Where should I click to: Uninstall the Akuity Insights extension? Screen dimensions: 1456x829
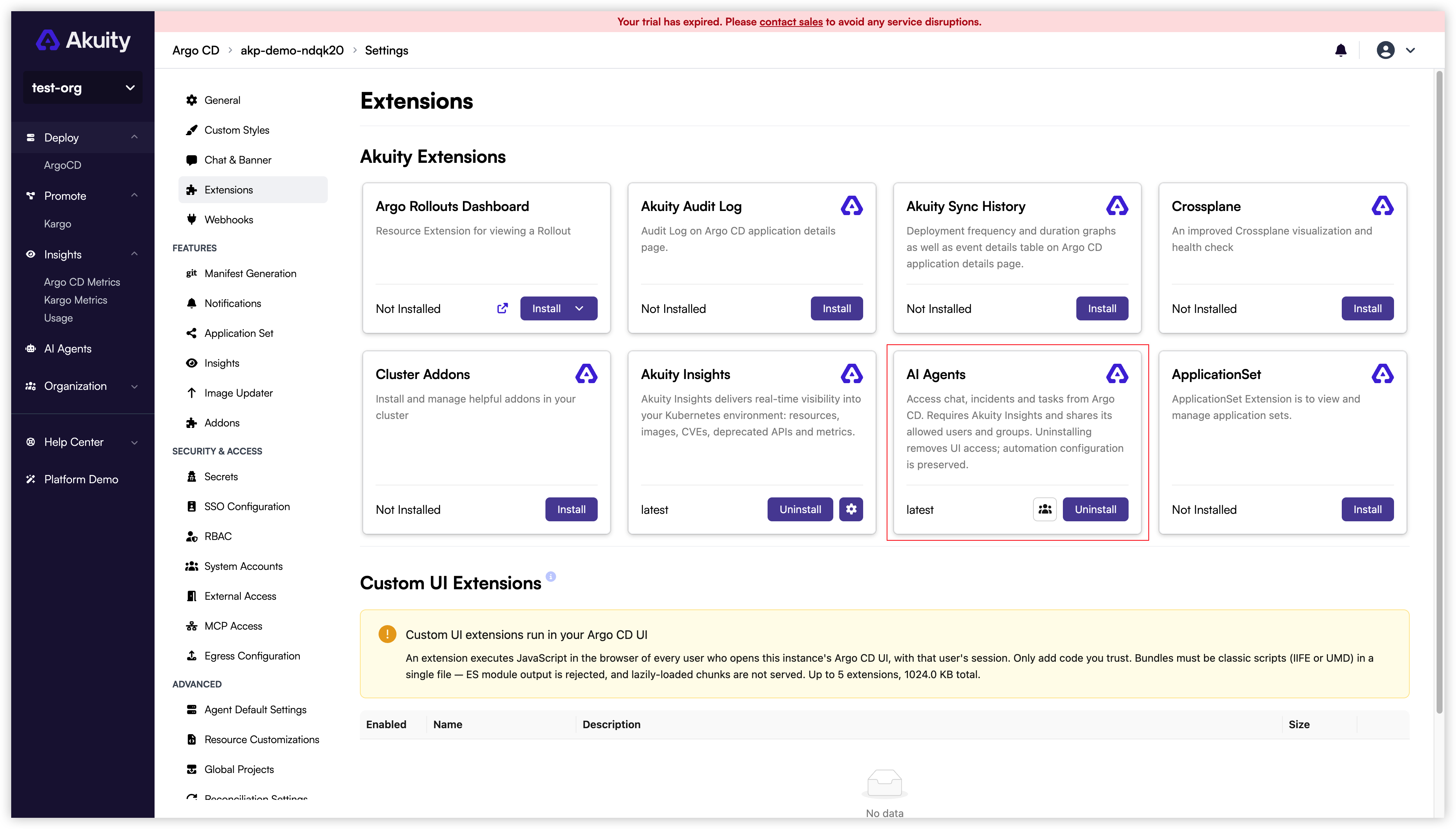(800, 509)
